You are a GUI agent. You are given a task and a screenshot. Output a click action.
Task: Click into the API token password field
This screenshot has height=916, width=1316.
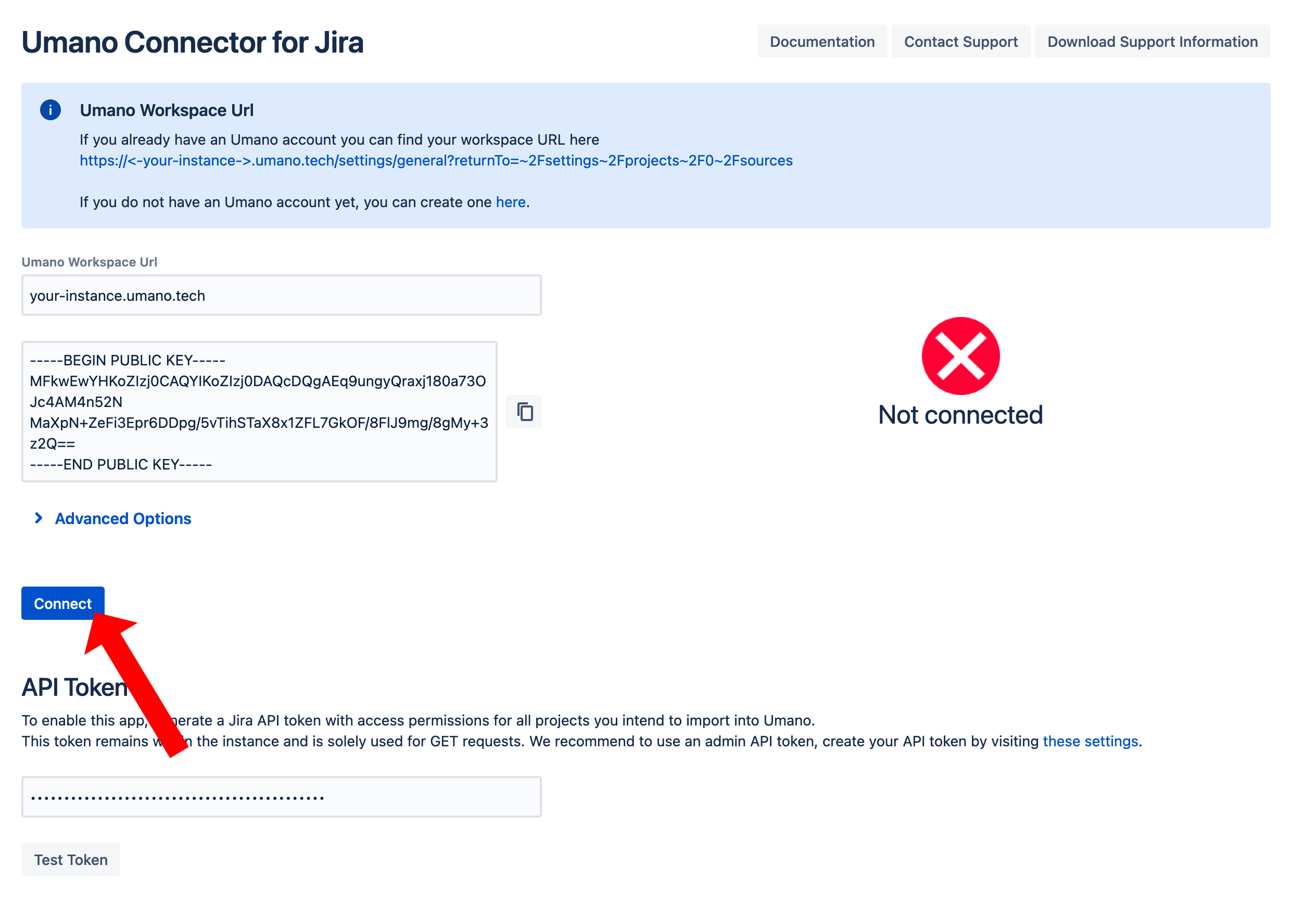coord(281,797)
